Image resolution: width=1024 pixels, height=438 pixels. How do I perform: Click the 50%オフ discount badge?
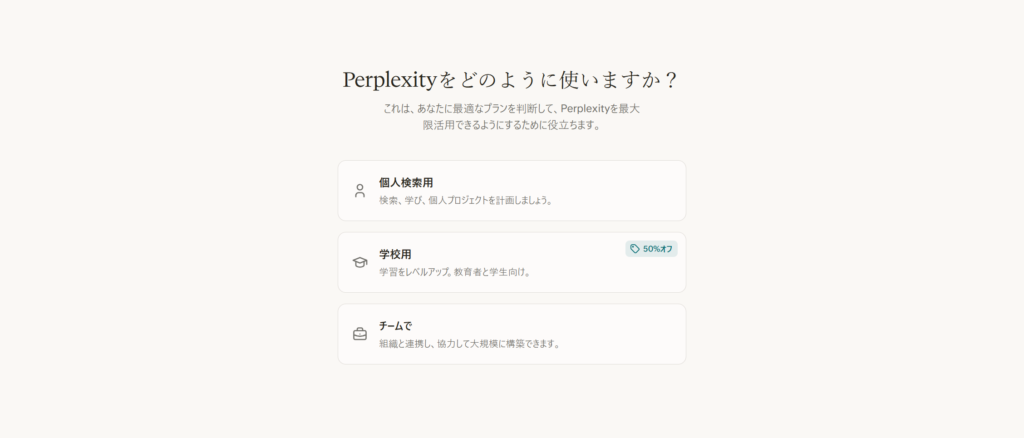pos(651,249)
